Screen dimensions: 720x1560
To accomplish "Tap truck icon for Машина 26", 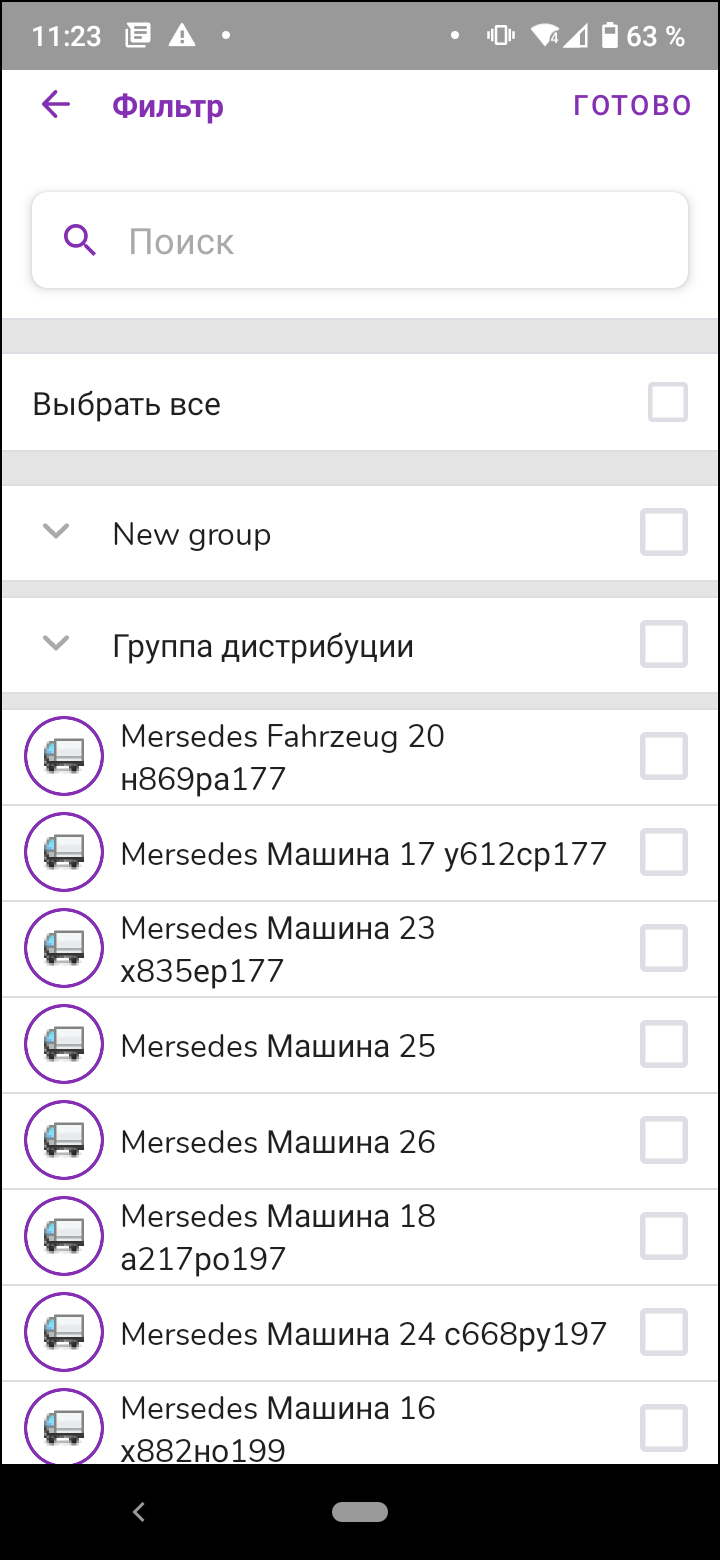I will [x=64, y=1141].
